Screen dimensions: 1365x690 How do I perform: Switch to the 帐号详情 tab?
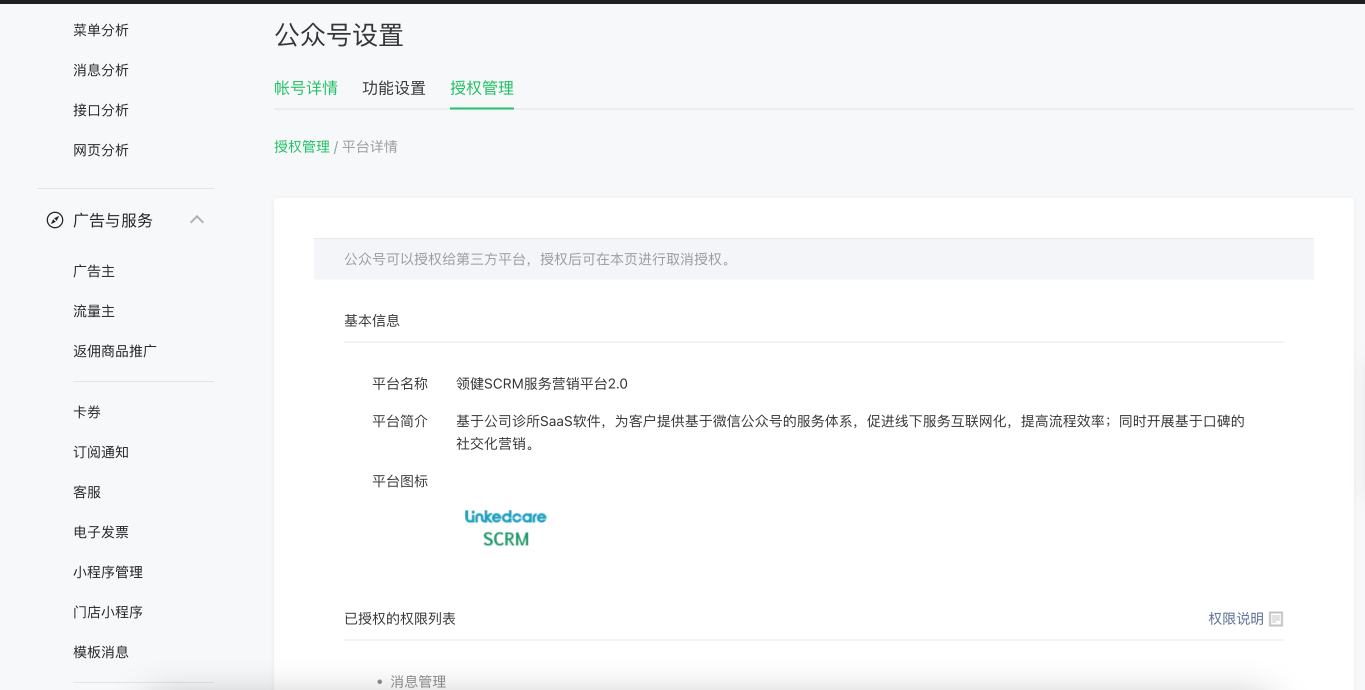(x=306, y=88)
